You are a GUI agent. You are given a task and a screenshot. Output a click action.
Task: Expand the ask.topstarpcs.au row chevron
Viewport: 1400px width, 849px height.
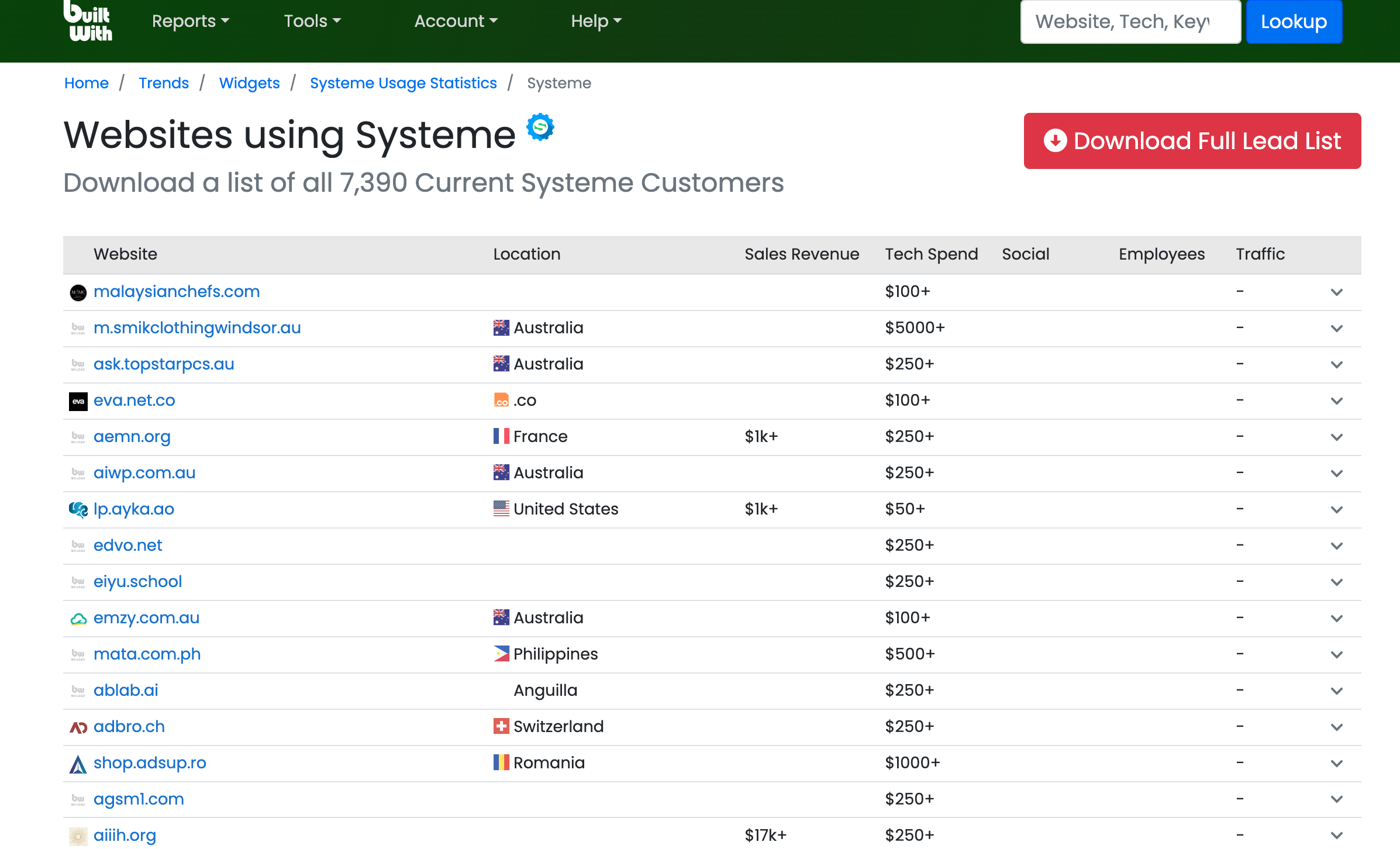pos(1336,364)
